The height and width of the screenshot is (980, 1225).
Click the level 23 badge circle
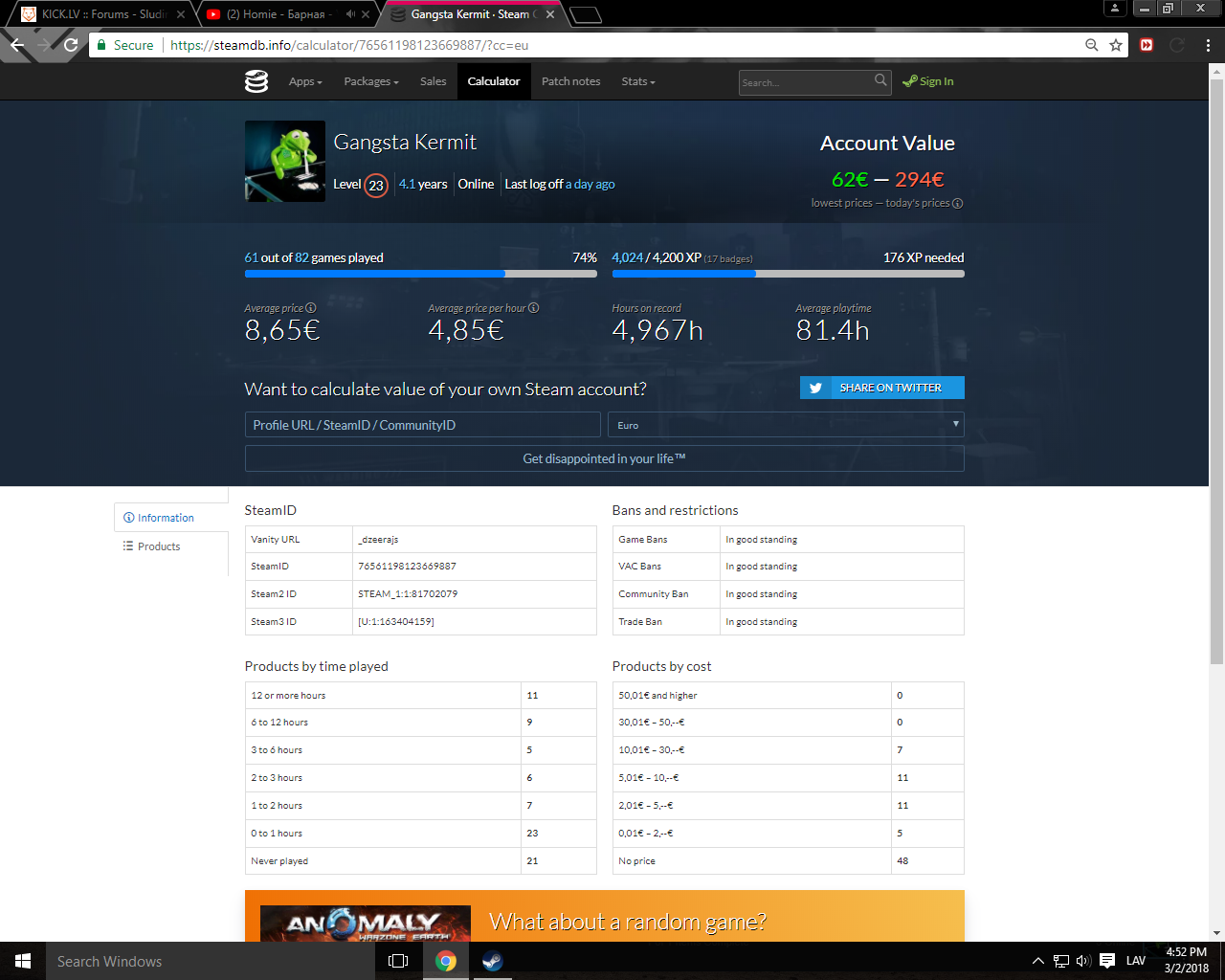376,185
